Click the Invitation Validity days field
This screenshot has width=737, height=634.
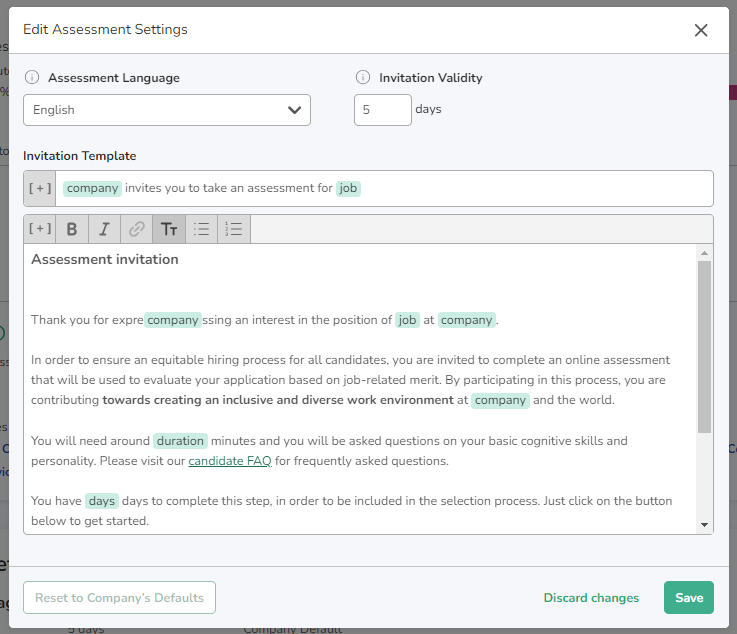382,110
